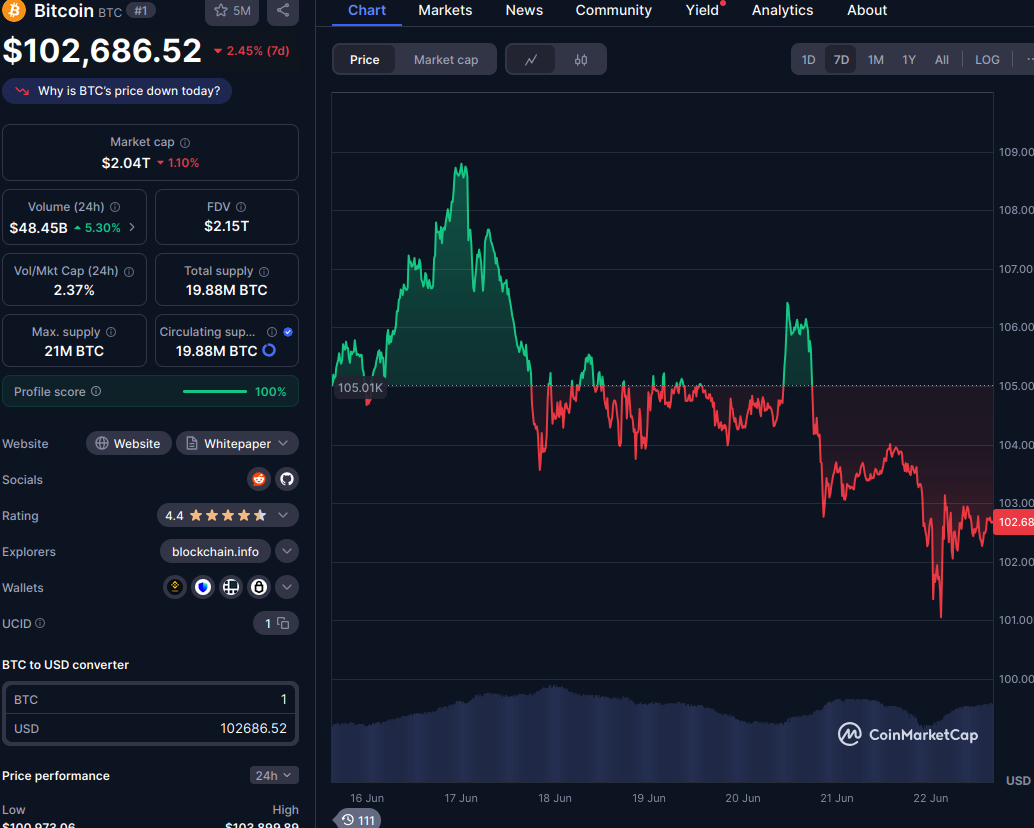1034x828 pixels.
Task: Click the verified circulating supply badge
Action: pos(288,332)
